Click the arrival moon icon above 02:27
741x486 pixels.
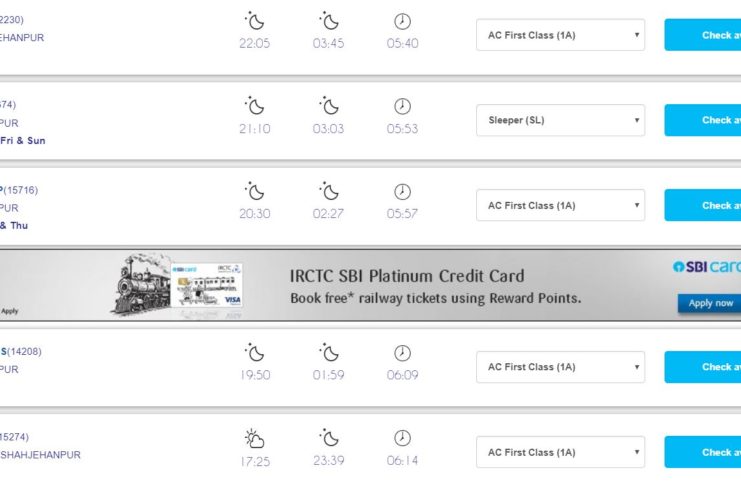[x=329, y=190]
